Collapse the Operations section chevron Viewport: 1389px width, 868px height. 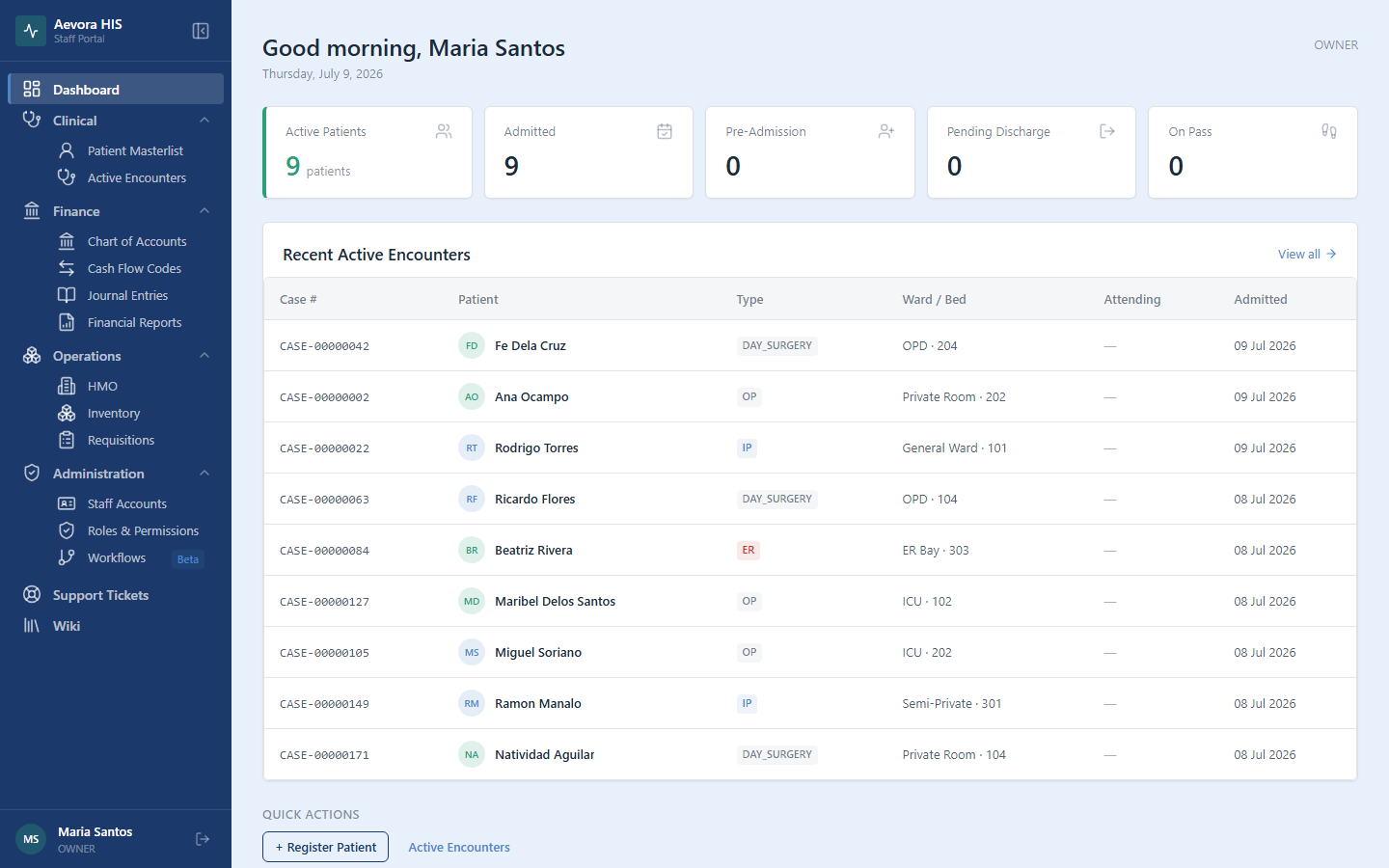204,355
